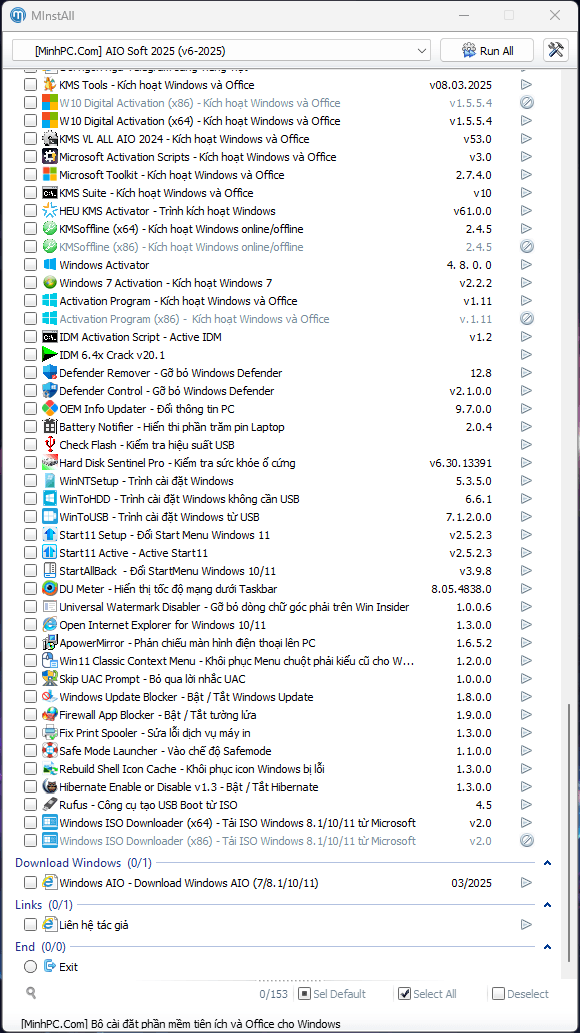Screen dimensions: 580x1033
Task: Collapse the End section
Action: (x=548, y=947)
